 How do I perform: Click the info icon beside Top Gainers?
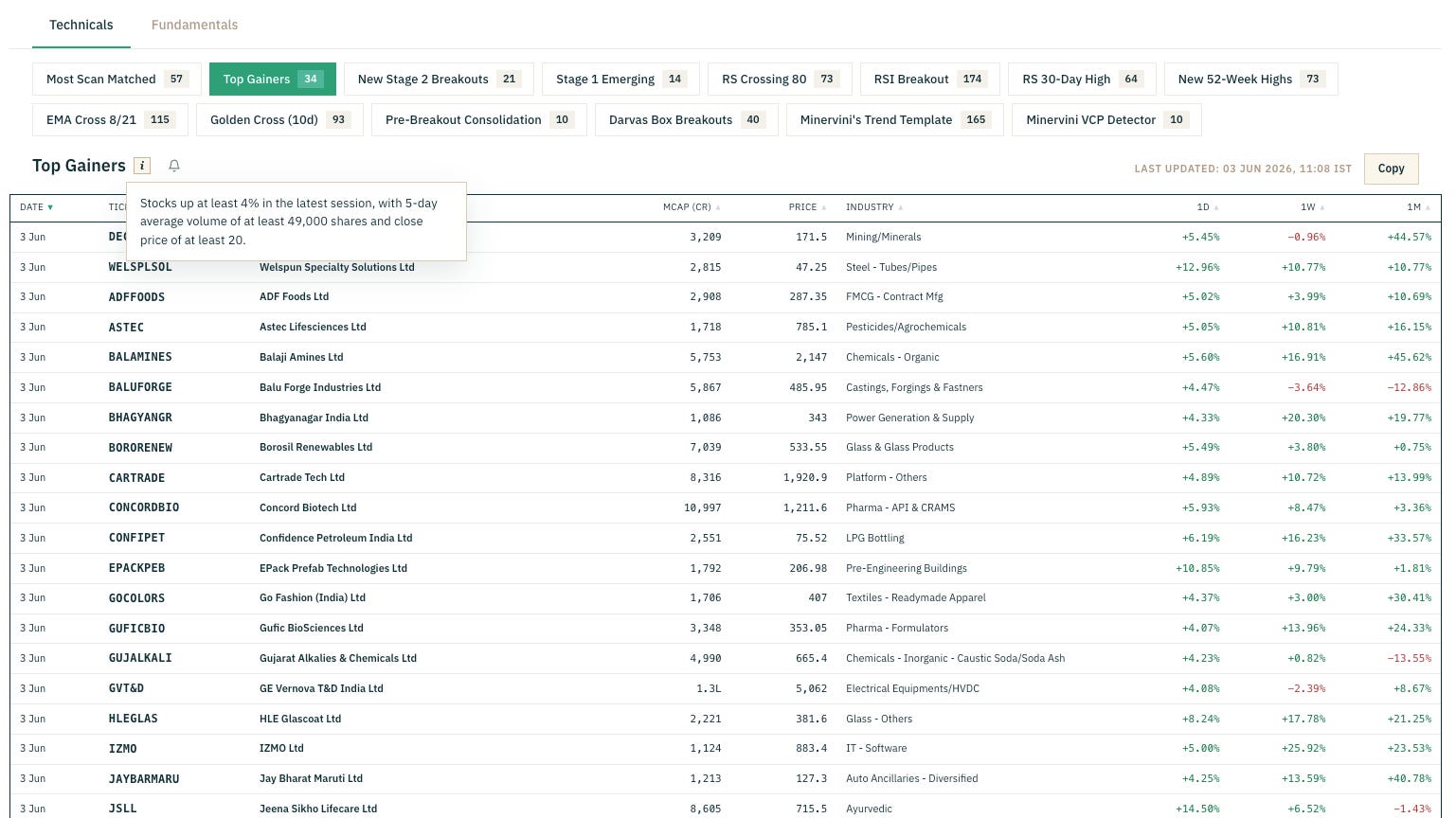[x=142, y=166]
